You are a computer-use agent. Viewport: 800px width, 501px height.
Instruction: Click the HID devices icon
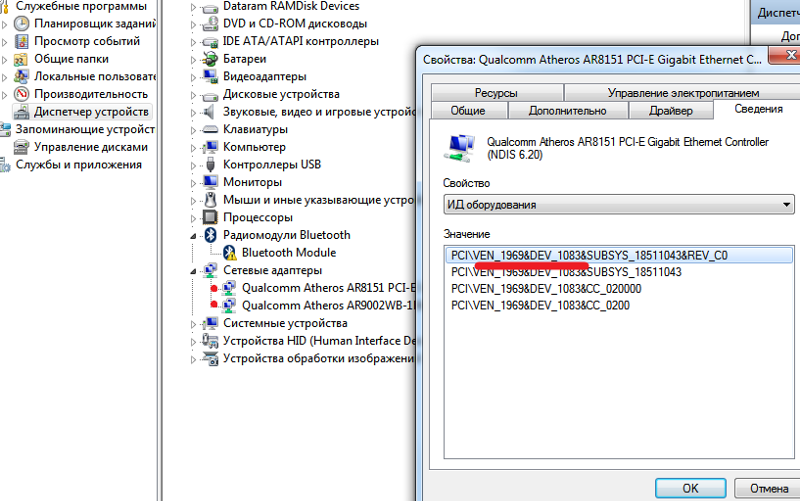[x=210, y=340]
